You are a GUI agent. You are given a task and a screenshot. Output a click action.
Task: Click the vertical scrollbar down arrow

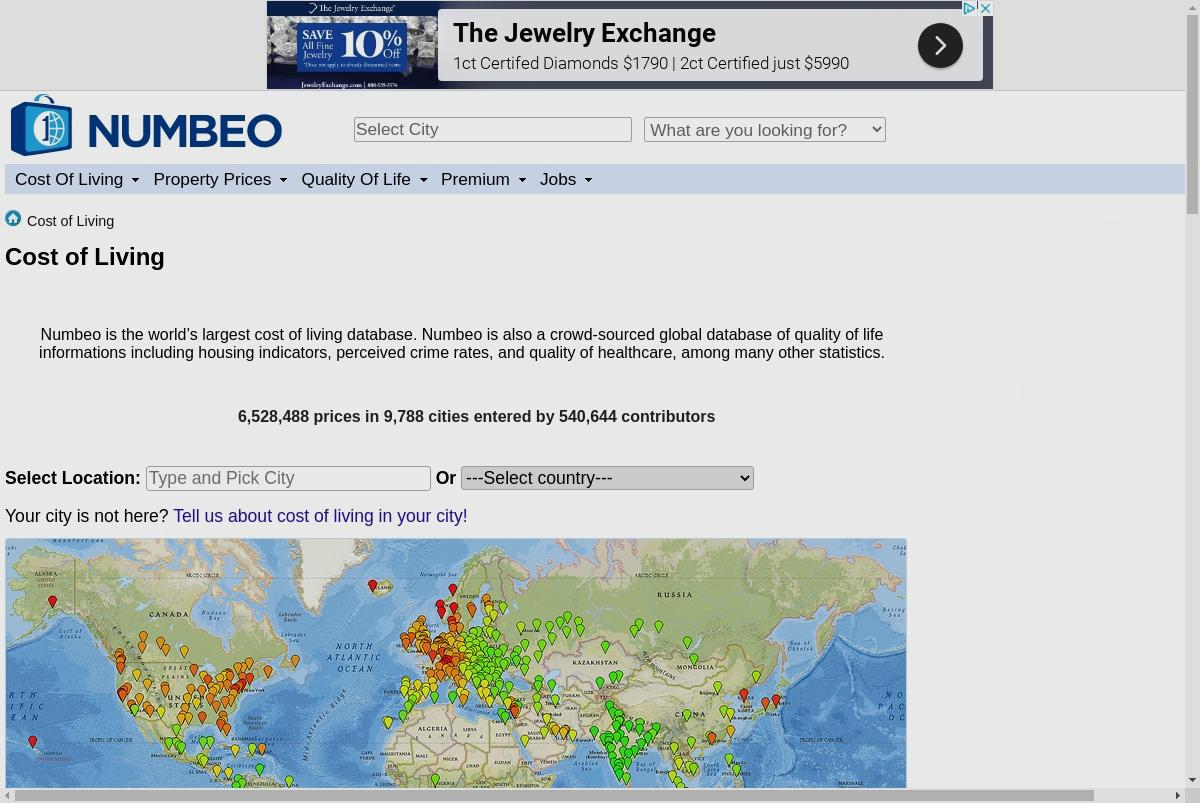click(x=1192, y=780)
